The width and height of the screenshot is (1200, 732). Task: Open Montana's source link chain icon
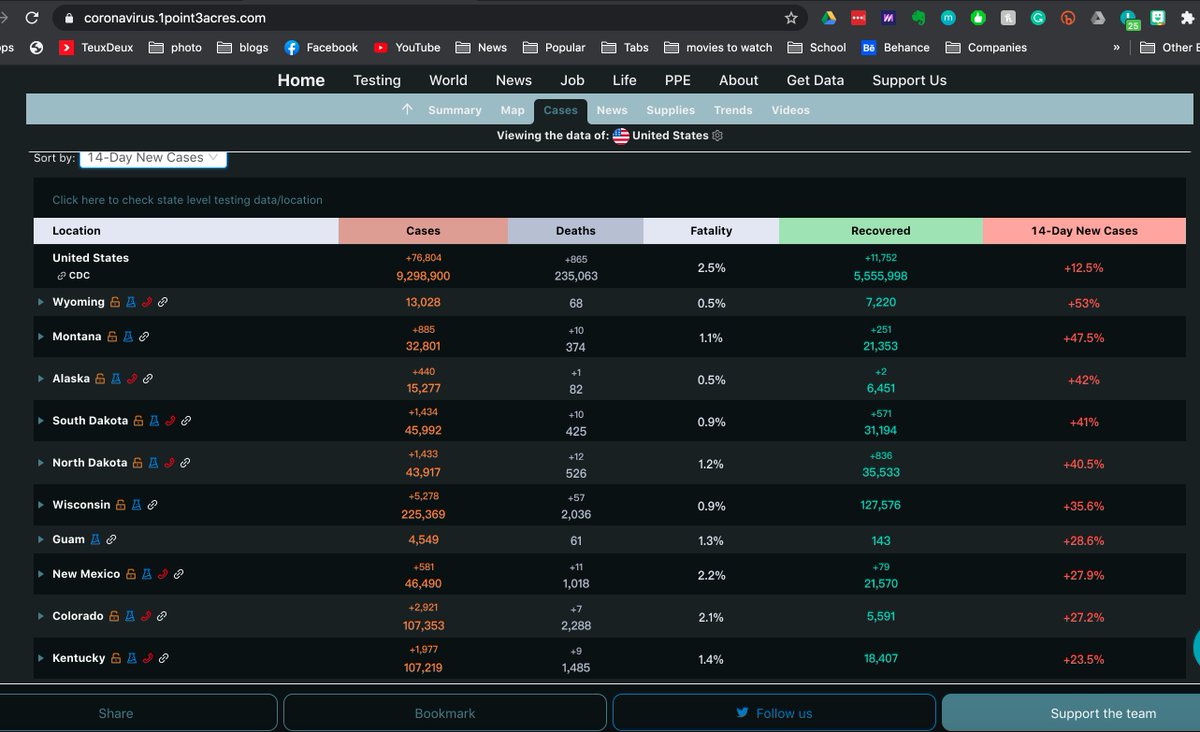pyautogui.click(x=144, y=337)
